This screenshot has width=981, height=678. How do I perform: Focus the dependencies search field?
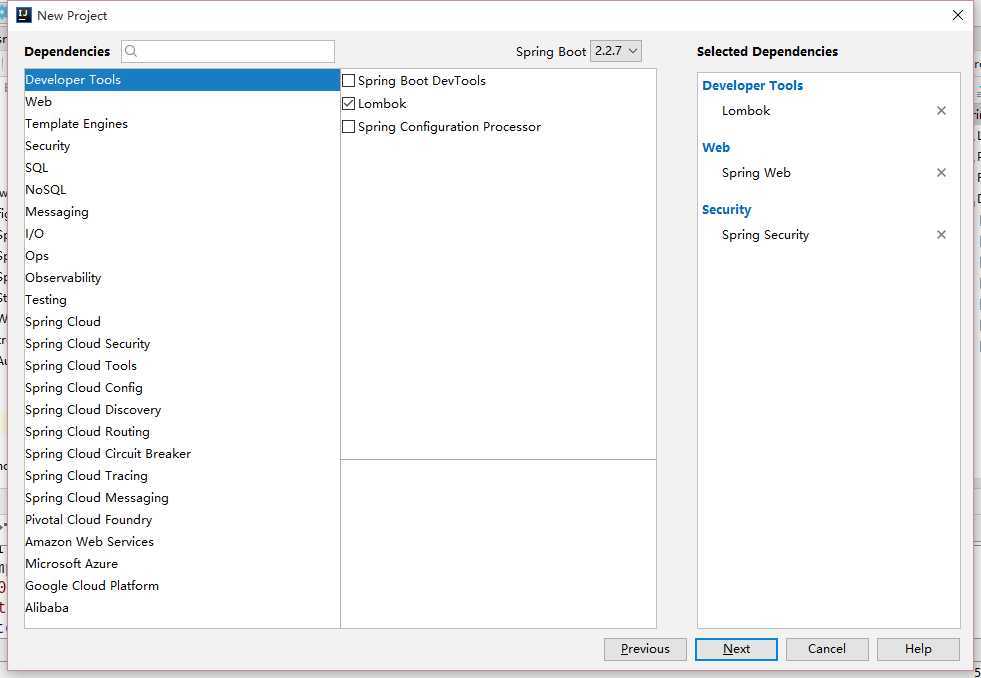(228, 51)
